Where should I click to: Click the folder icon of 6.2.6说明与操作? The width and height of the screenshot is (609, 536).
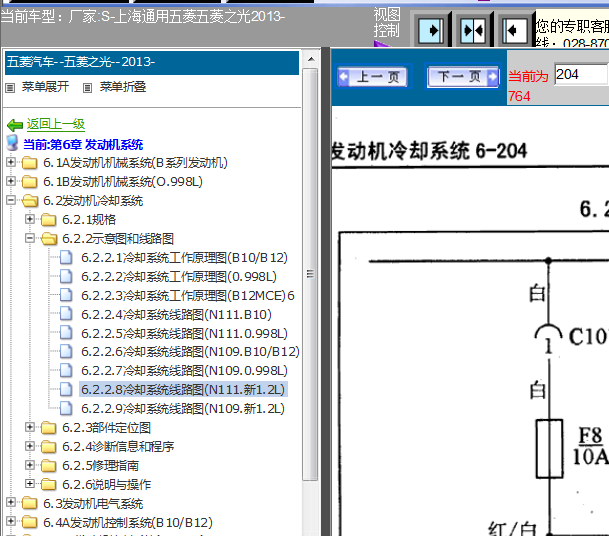[x=49, y=484]
